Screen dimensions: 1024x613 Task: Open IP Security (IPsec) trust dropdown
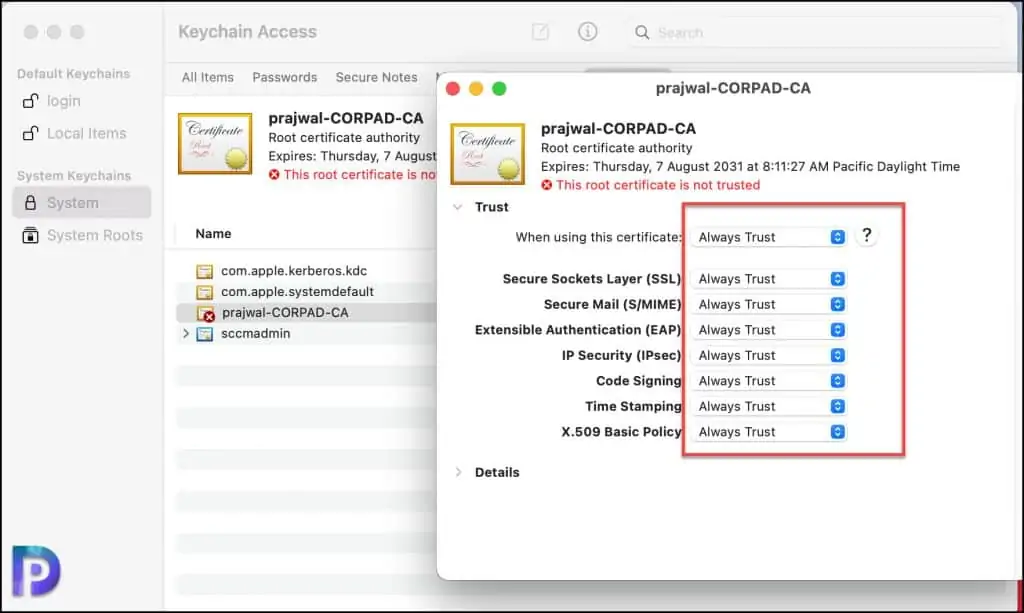[x=769, y=355]
